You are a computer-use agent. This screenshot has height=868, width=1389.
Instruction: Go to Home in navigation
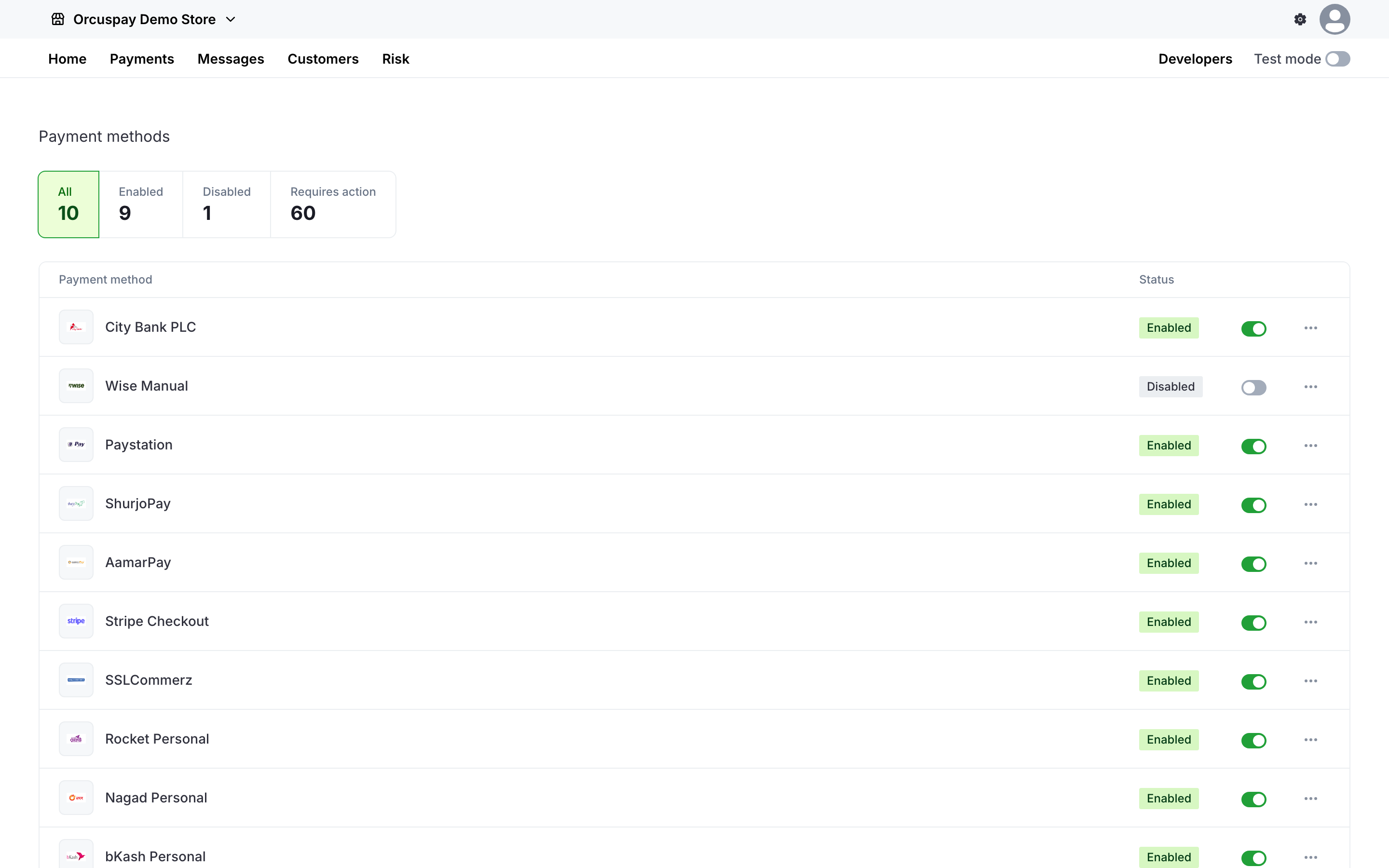pos(67,59)
